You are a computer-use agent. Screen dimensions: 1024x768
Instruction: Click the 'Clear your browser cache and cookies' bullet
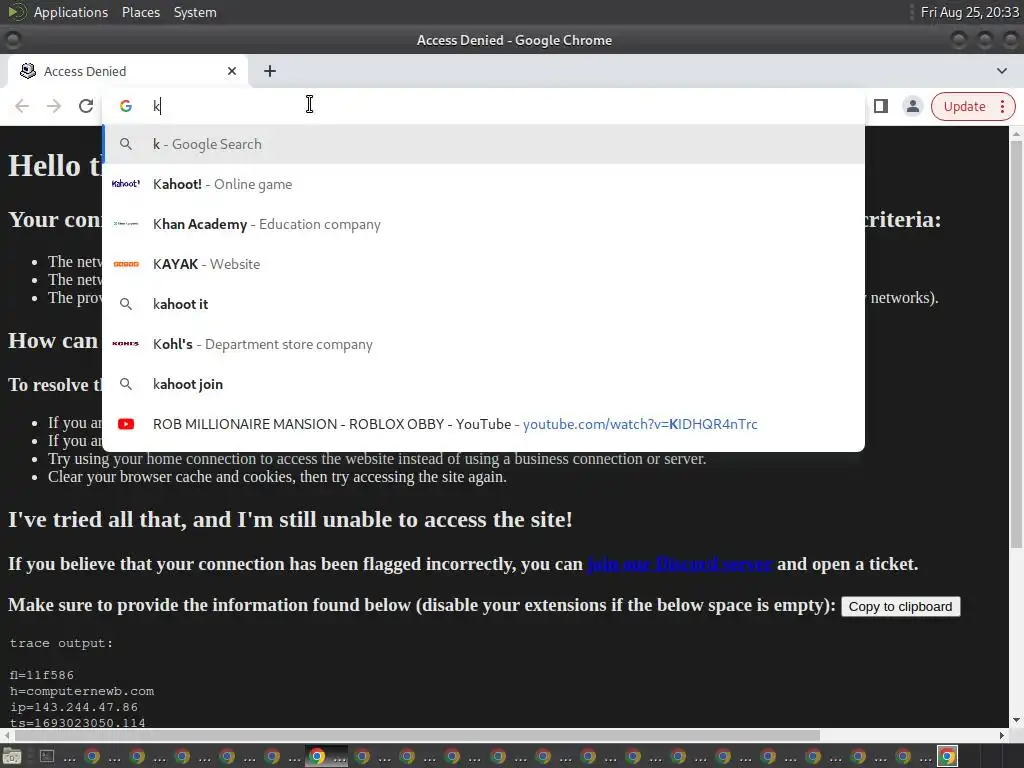click(x=277, y=477)
